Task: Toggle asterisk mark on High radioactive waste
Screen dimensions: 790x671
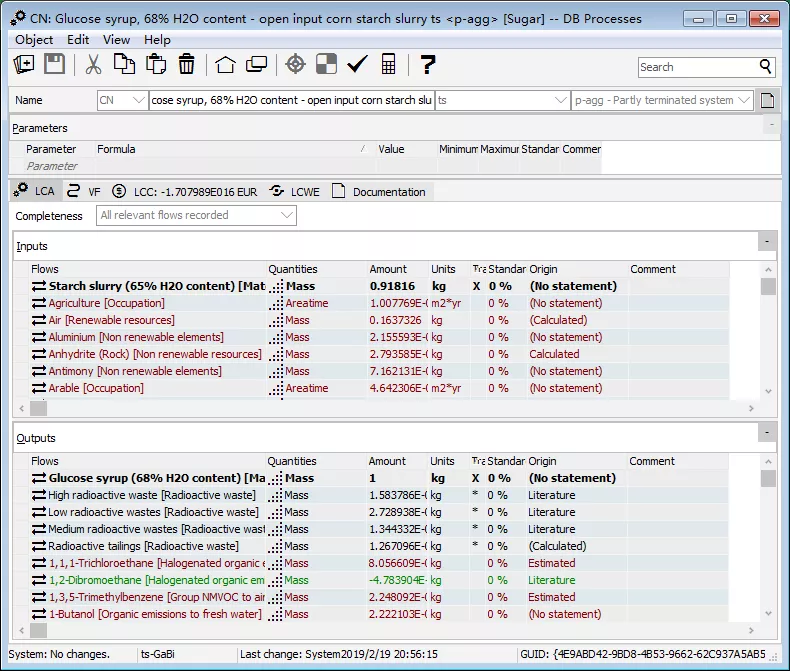Action: point(475,494)
